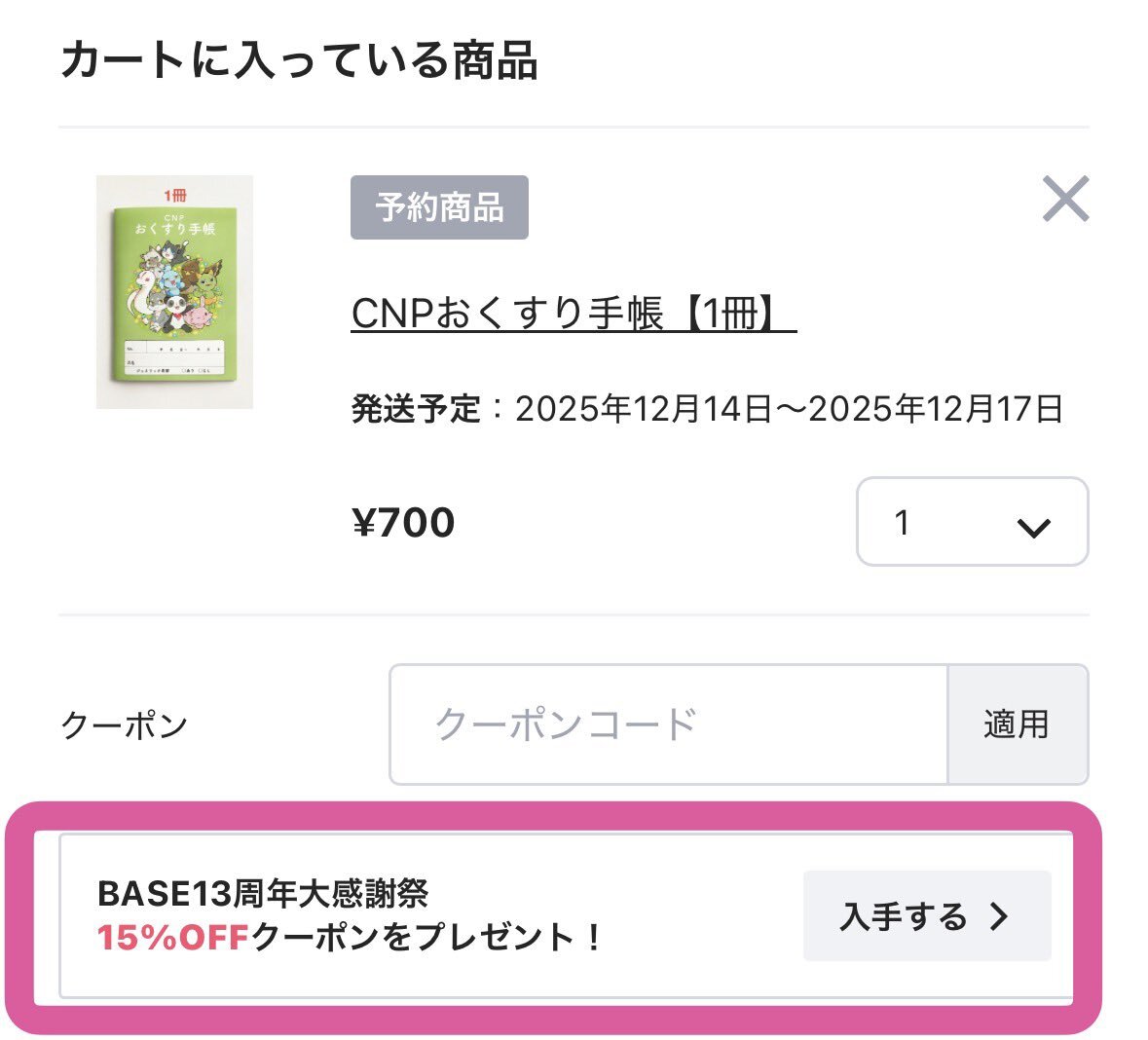Click the クーポン label
The height and width of the screenshot is (1040, 1148).
click(124, 725)
